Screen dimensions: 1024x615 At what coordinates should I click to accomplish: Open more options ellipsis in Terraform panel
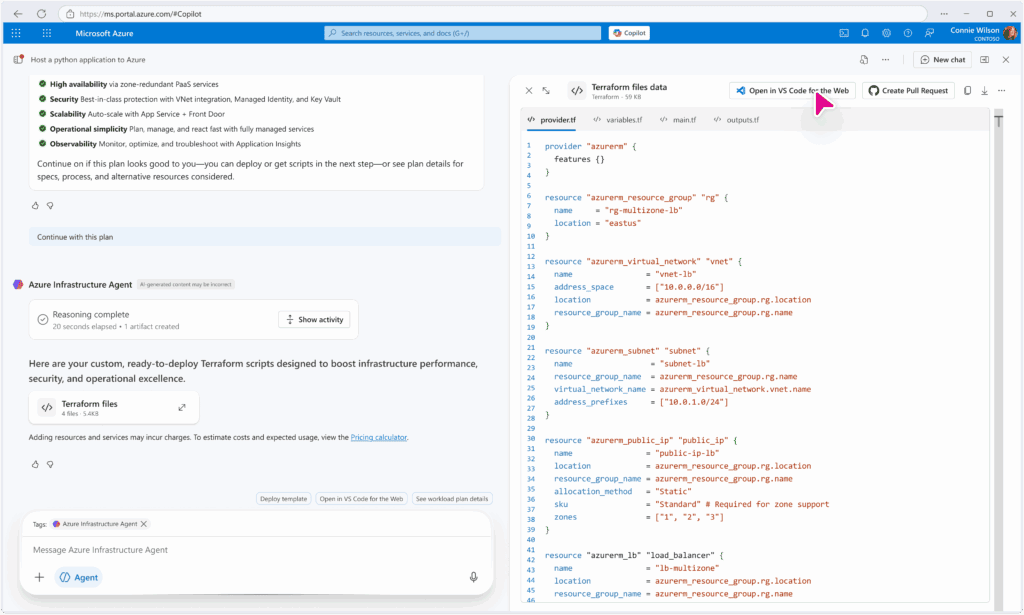click(1002, 91)
